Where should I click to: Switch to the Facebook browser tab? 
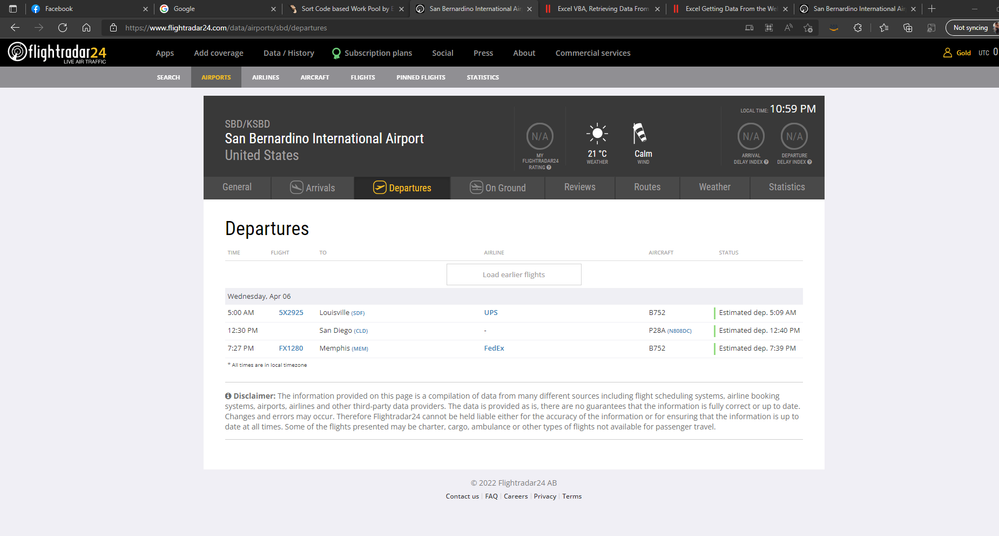tap(89, 9)
